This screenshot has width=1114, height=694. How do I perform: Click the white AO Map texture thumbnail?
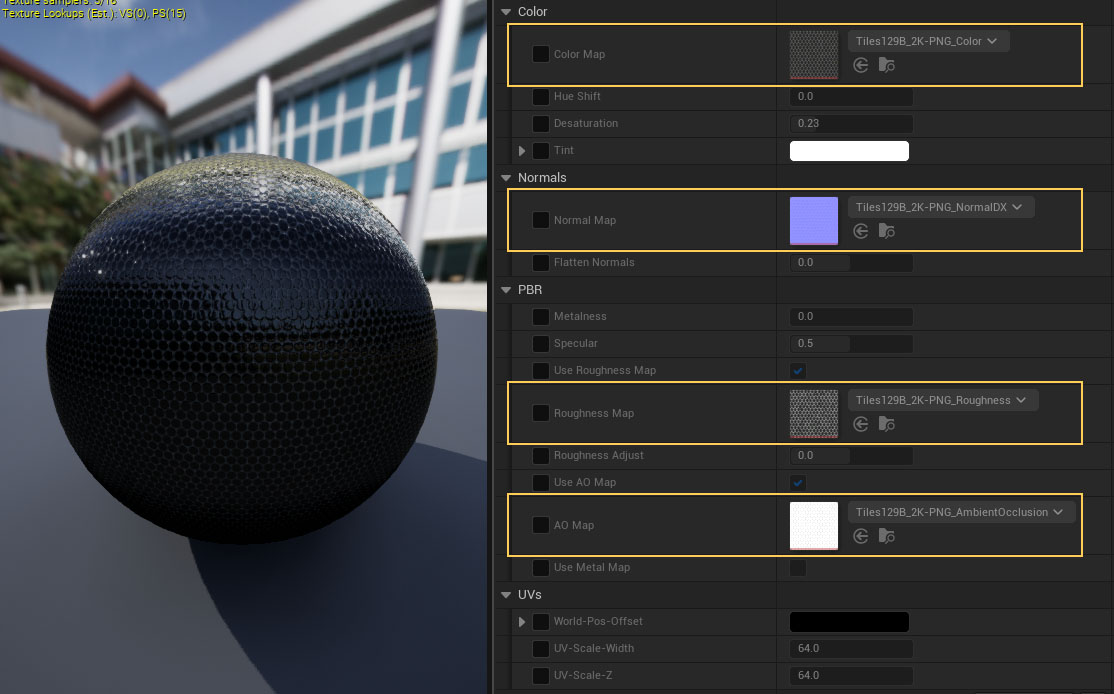point(814,526)
